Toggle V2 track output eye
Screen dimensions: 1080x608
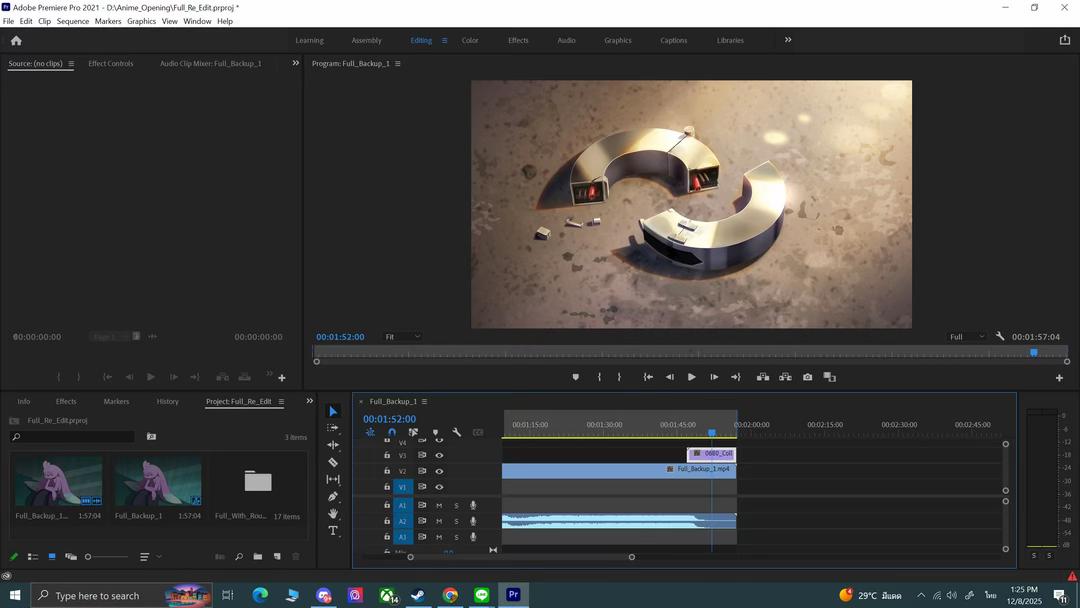pos(439,472)
